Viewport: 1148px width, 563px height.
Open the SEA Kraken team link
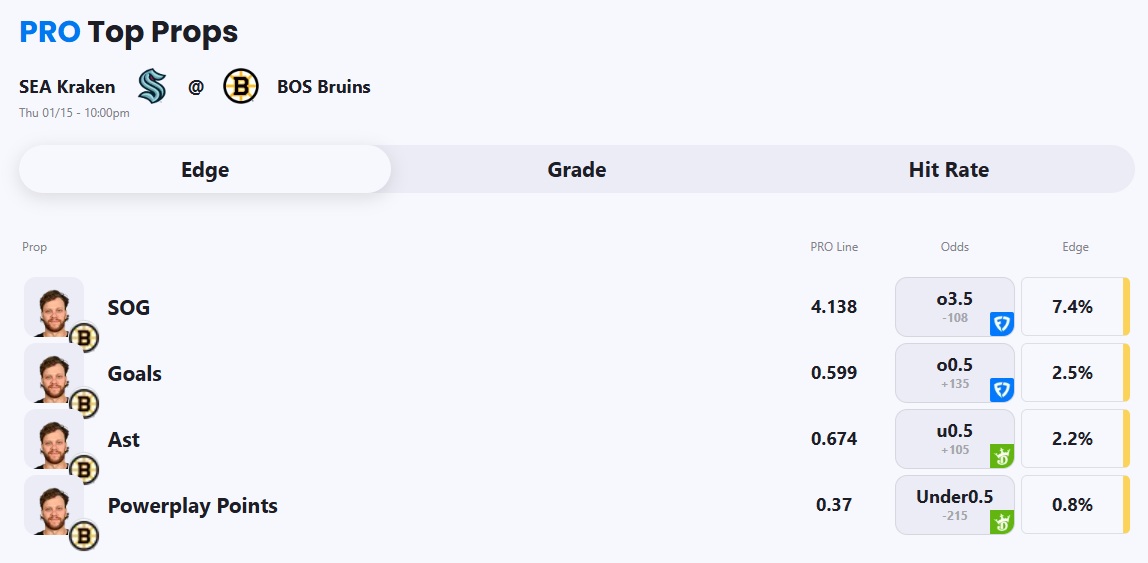coord(67,87)
